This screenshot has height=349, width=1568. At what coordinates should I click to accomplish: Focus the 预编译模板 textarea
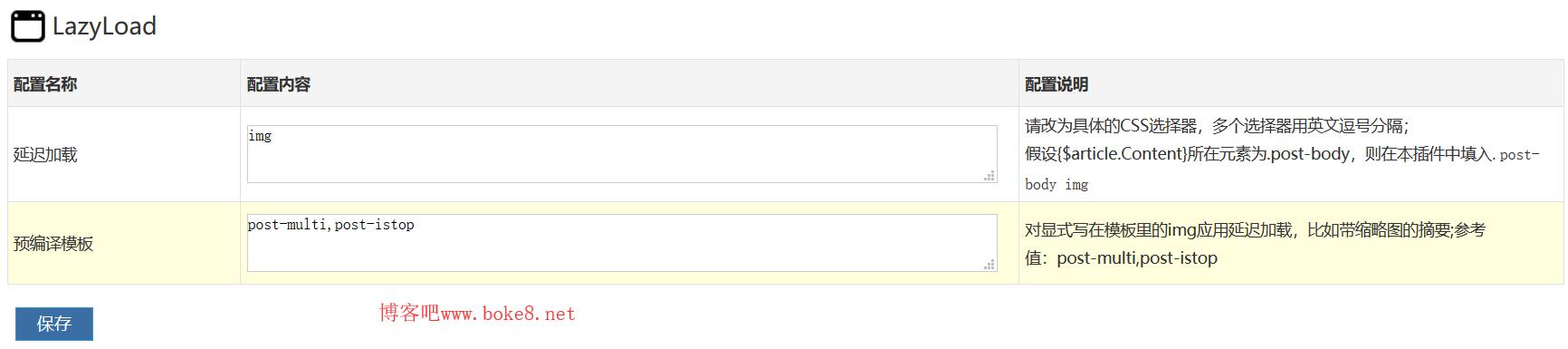(x=622, y=243)
